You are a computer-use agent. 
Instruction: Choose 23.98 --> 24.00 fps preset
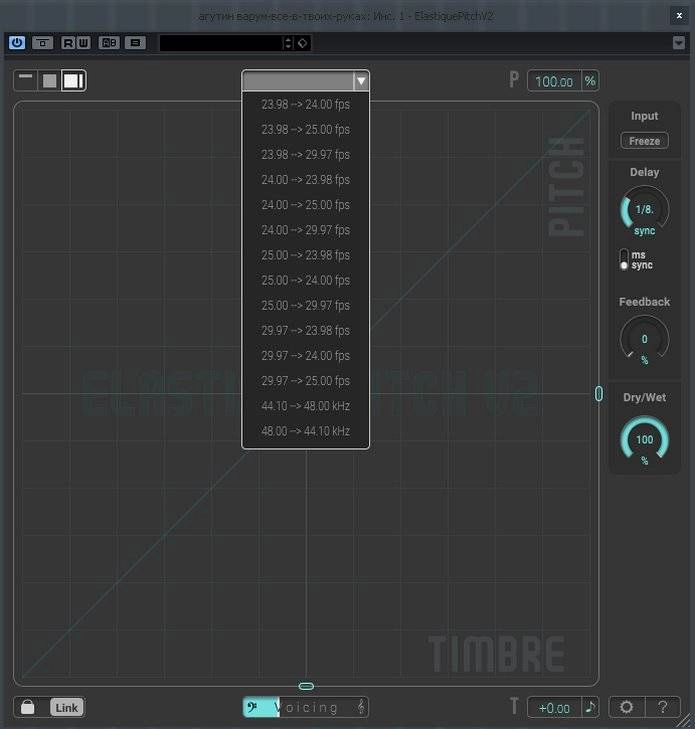305,104
